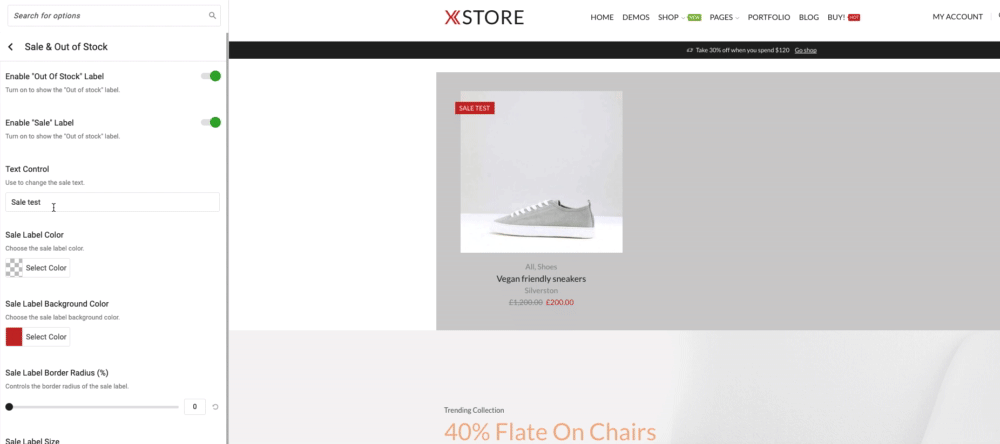
Task: Toggle the "Out Of Stock" label switch
Action: click(x=211, y=76)
